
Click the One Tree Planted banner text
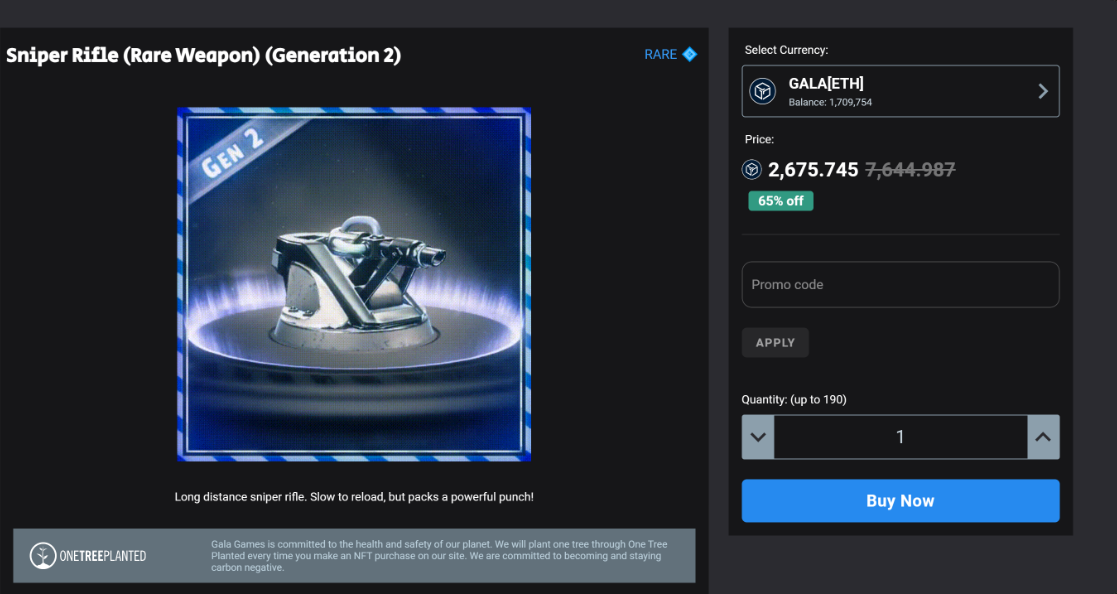[x=437, y=556]
